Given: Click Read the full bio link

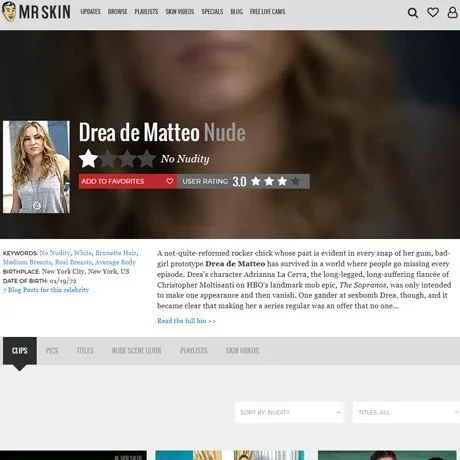Looking at the screenshot, I should (186, 321).
